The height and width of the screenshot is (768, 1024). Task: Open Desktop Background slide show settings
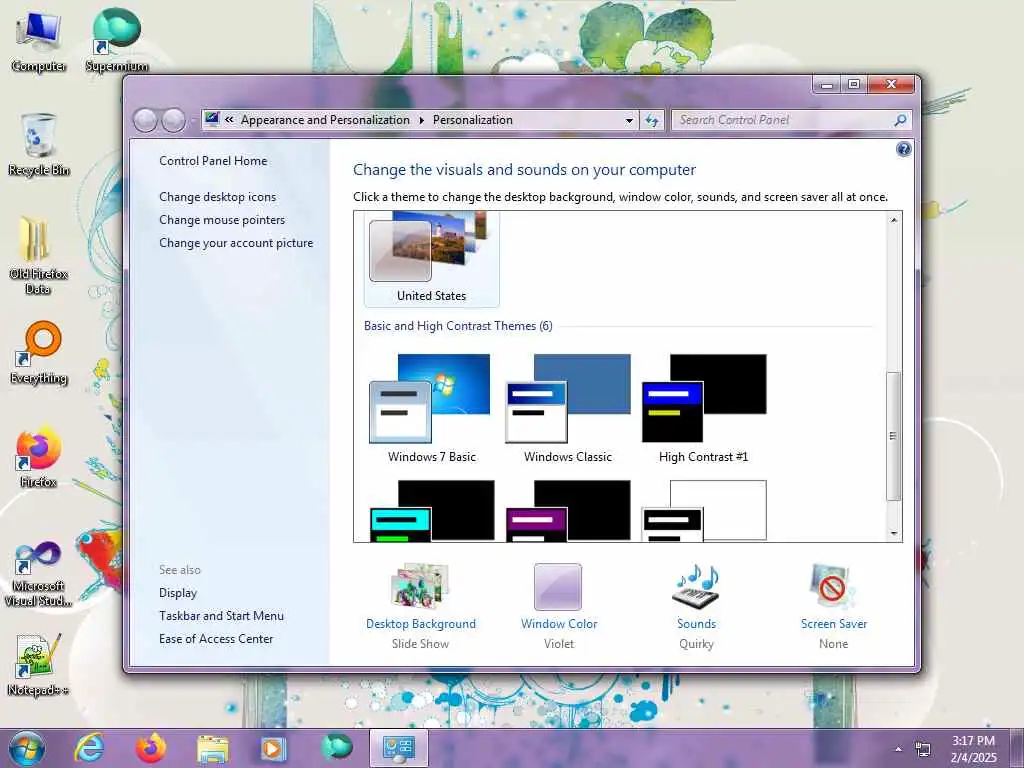tap(421, 606)
